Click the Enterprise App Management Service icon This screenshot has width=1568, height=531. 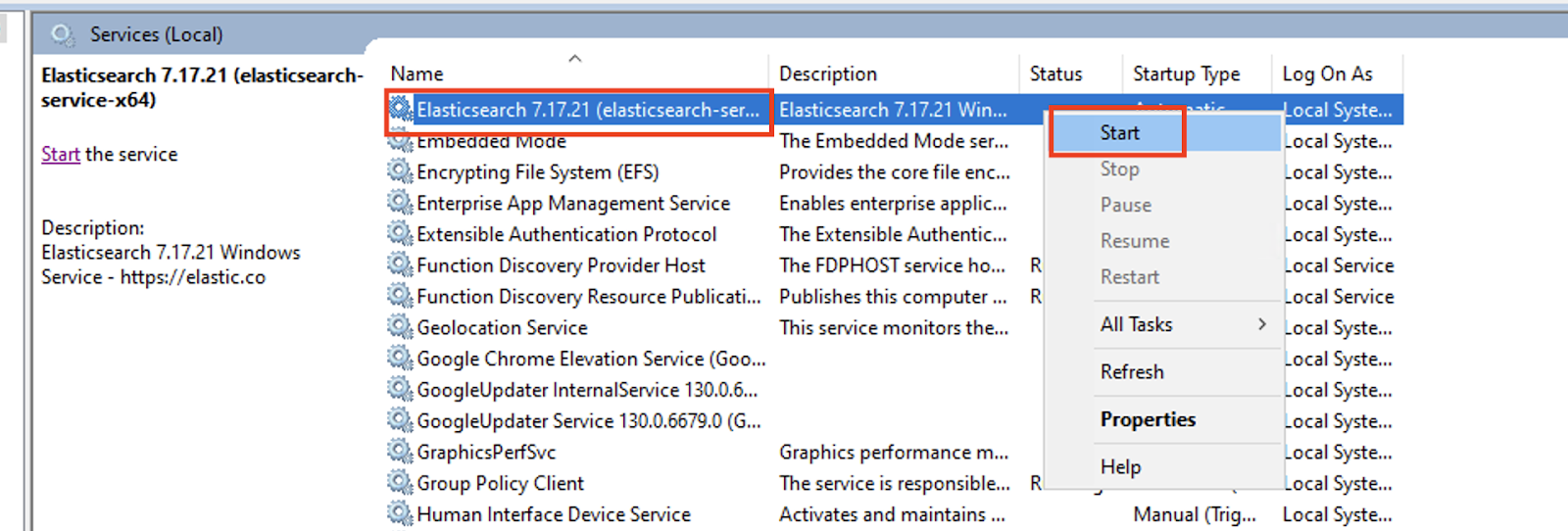400,203
